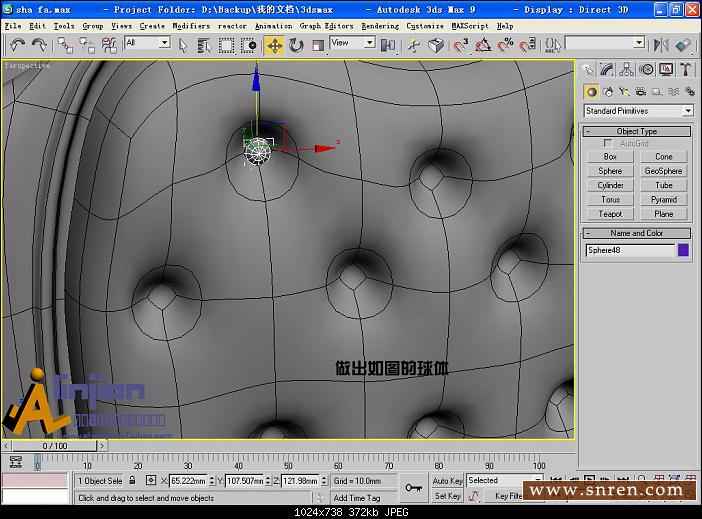Open the Hierarchy panel tab
Image resolution: width=702 pixels, height=519 pixels.
(x=628, y=69)
